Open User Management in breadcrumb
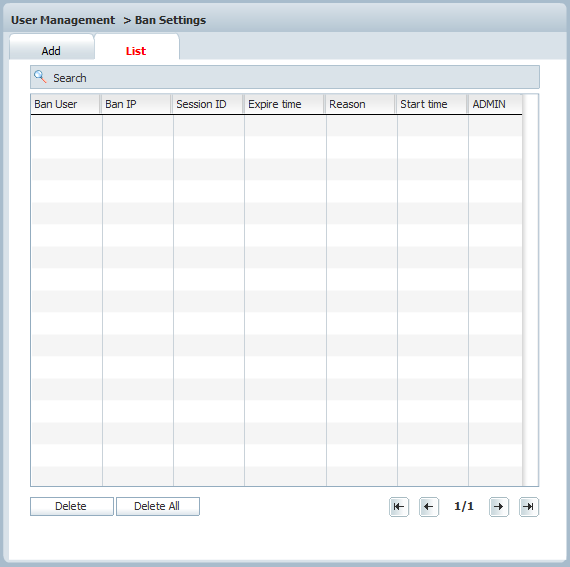 [x=63, y=20]
